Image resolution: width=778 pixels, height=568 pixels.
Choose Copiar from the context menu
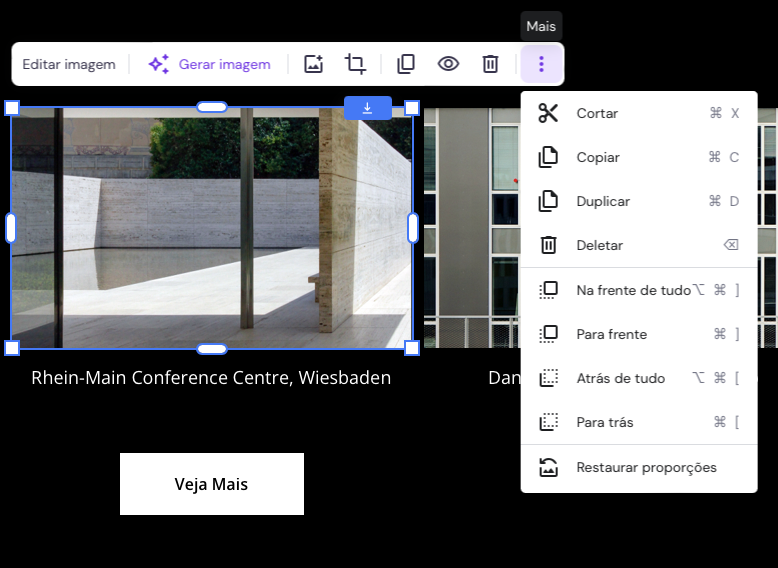click(639, 157)
